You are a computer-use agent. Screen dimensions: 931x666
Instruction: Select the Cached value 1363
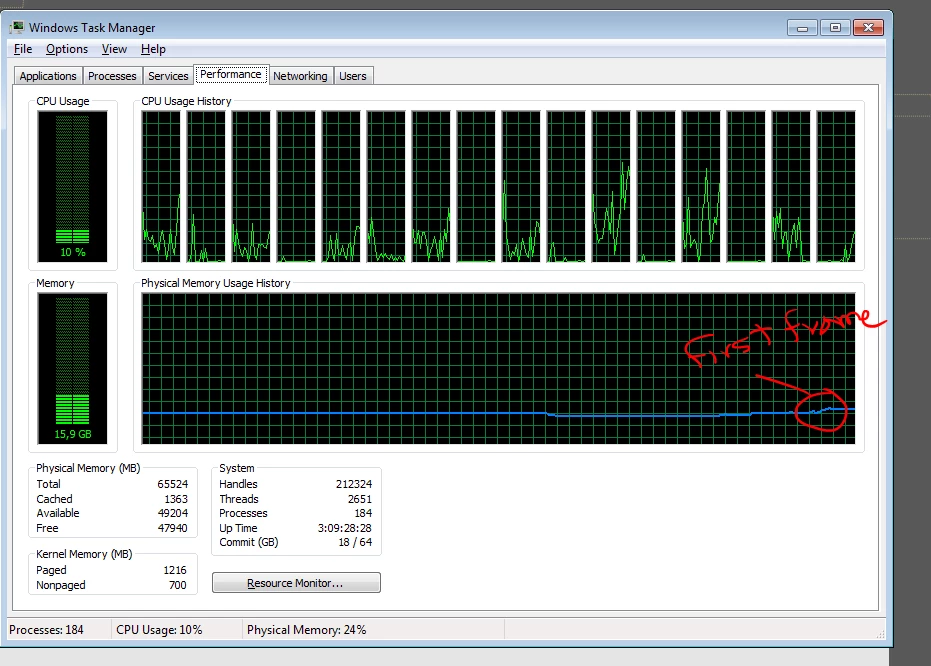tap(176, 499)
